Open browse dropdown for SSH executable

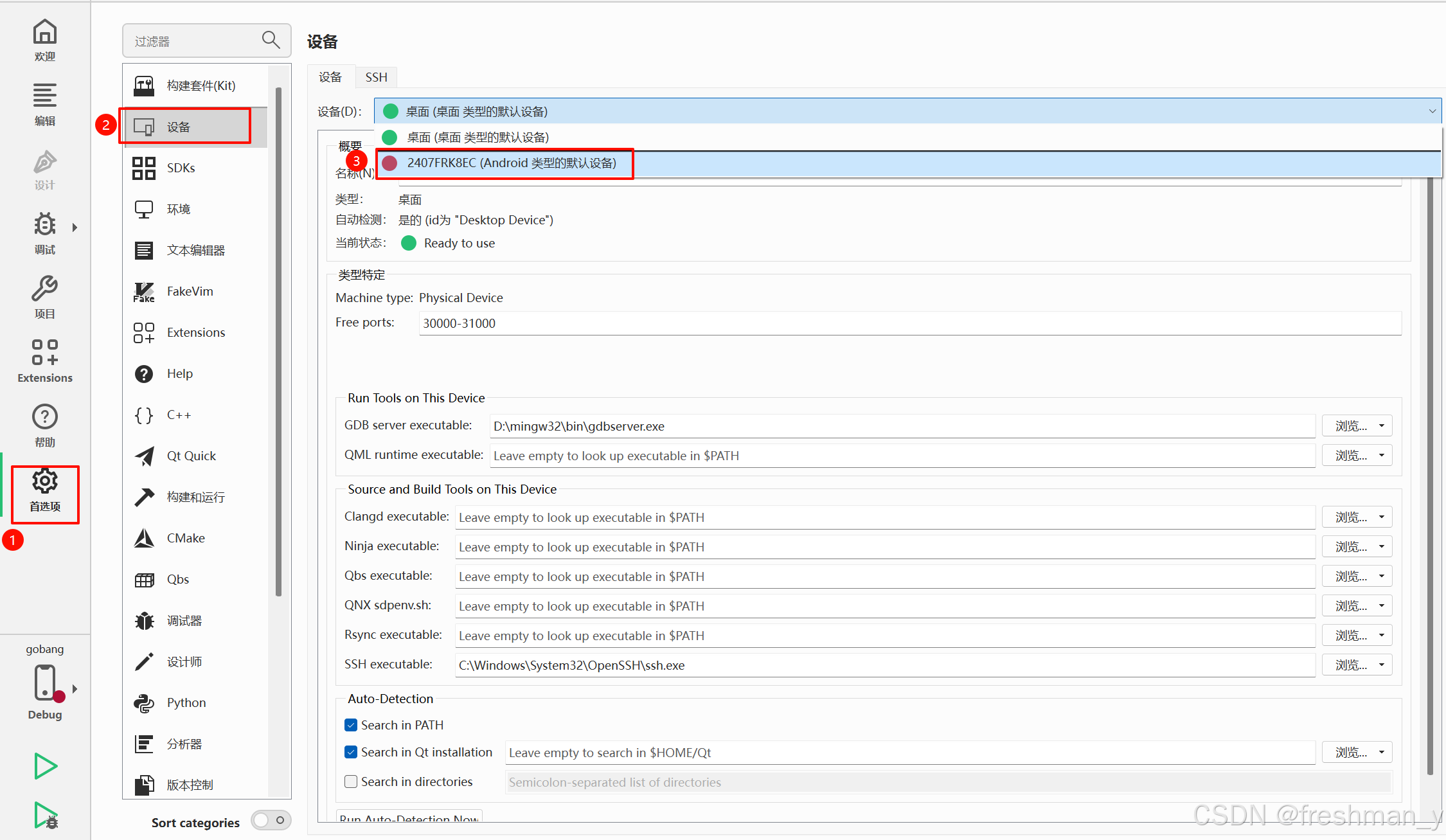tap(1381, 665)
